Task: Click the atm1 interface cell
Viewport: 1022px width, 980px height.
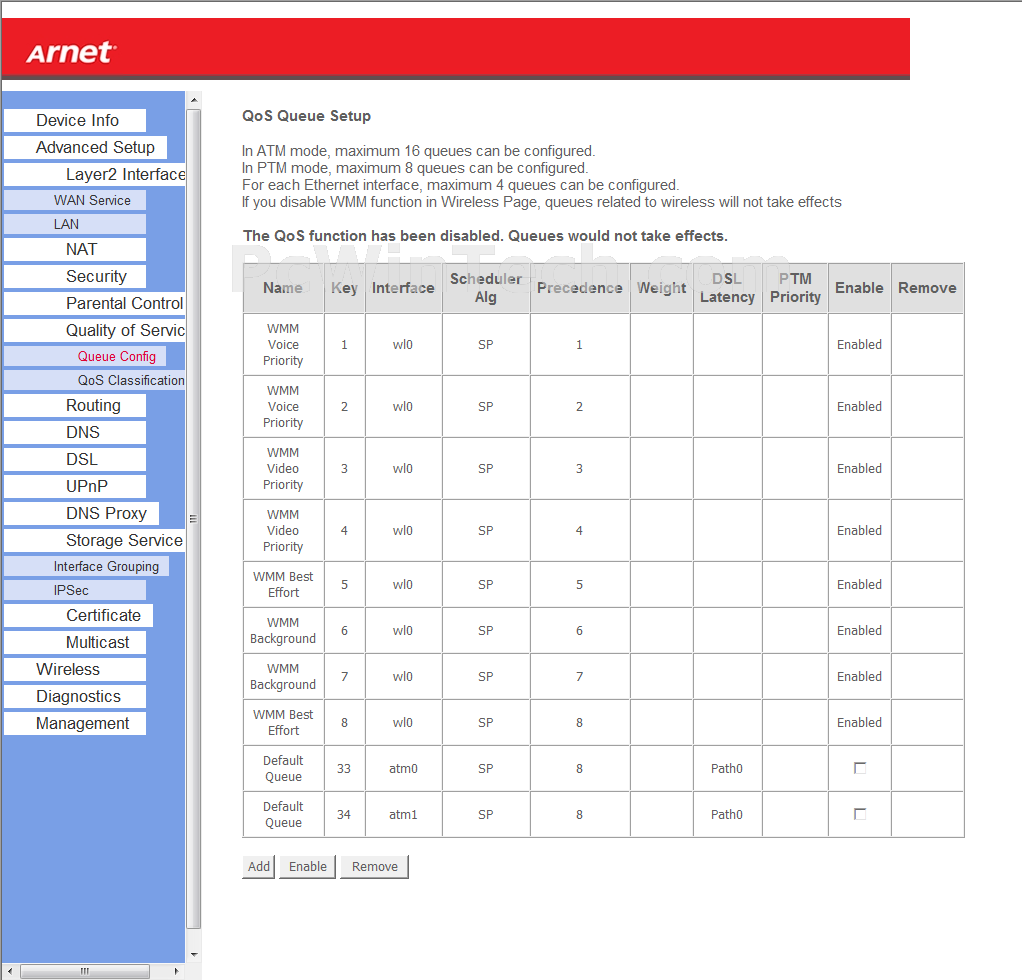Action: (x=403, y=814)
